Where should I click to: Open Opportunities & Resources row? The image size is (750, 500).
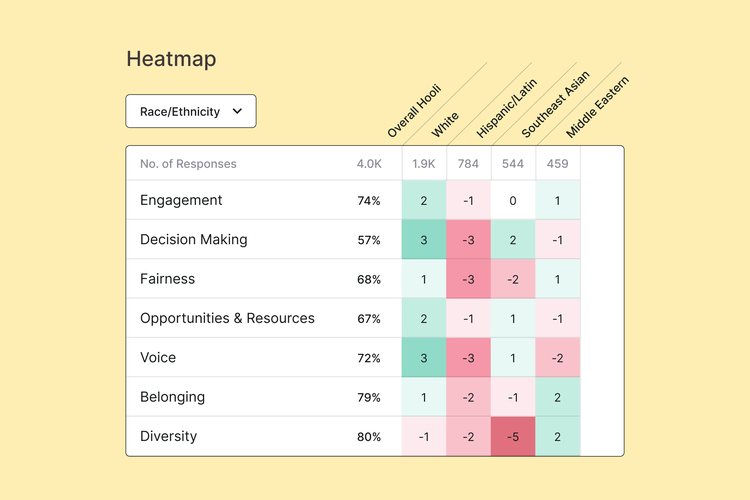tap(227, 318)
